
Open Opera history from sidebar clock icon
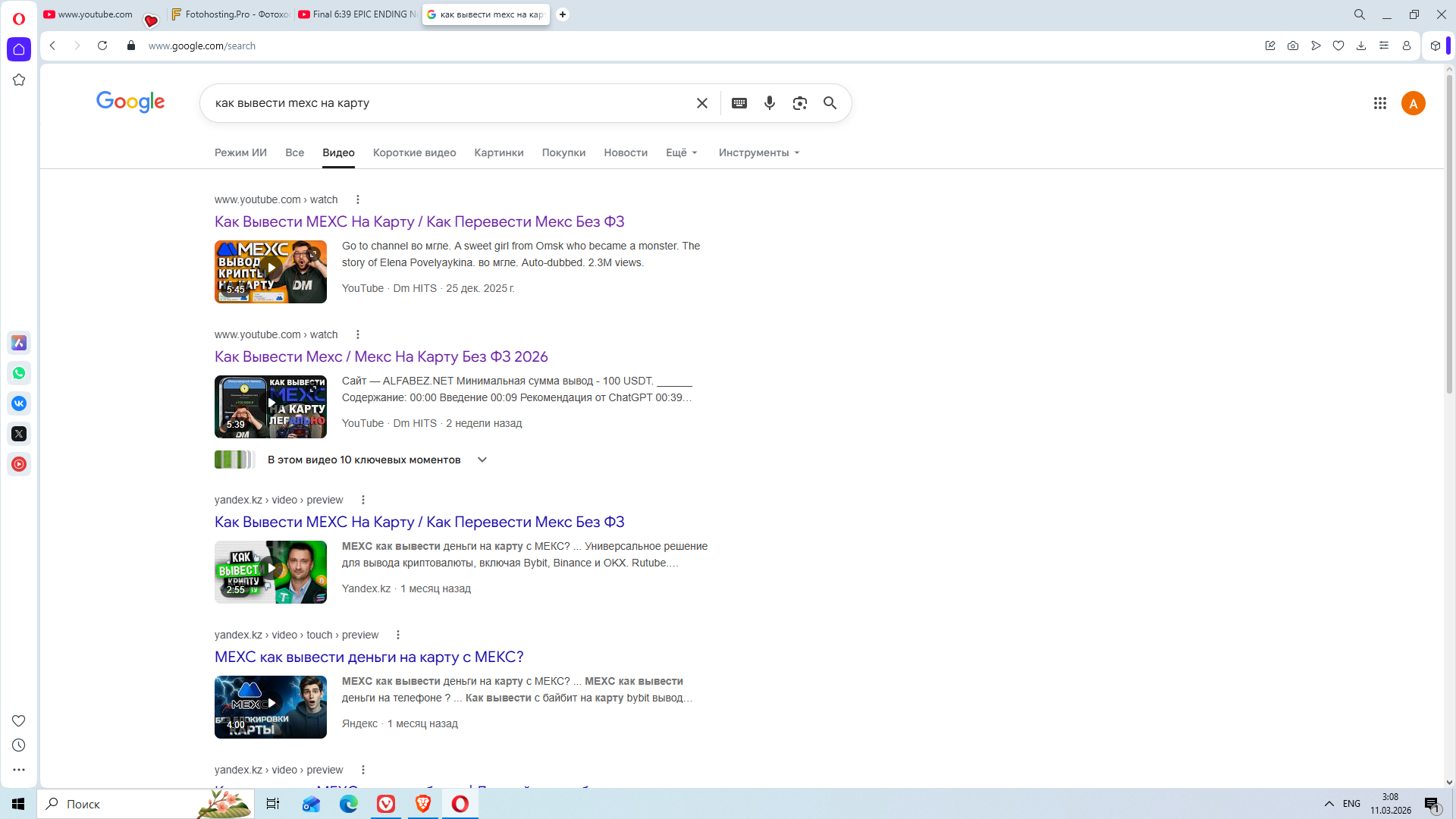(19, 745)
